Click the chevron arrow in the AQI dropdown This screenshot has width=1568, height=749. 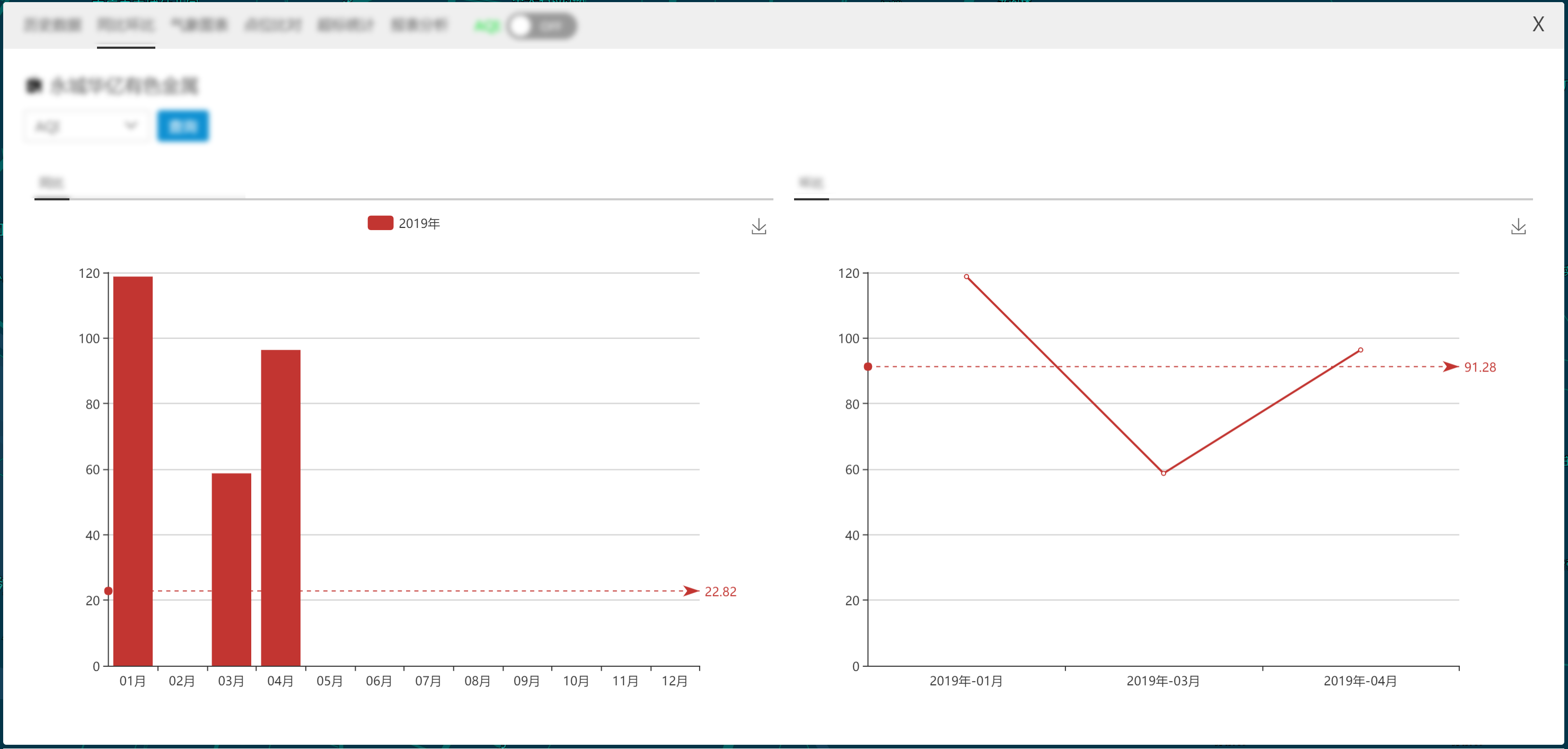(x=130, y=126)
